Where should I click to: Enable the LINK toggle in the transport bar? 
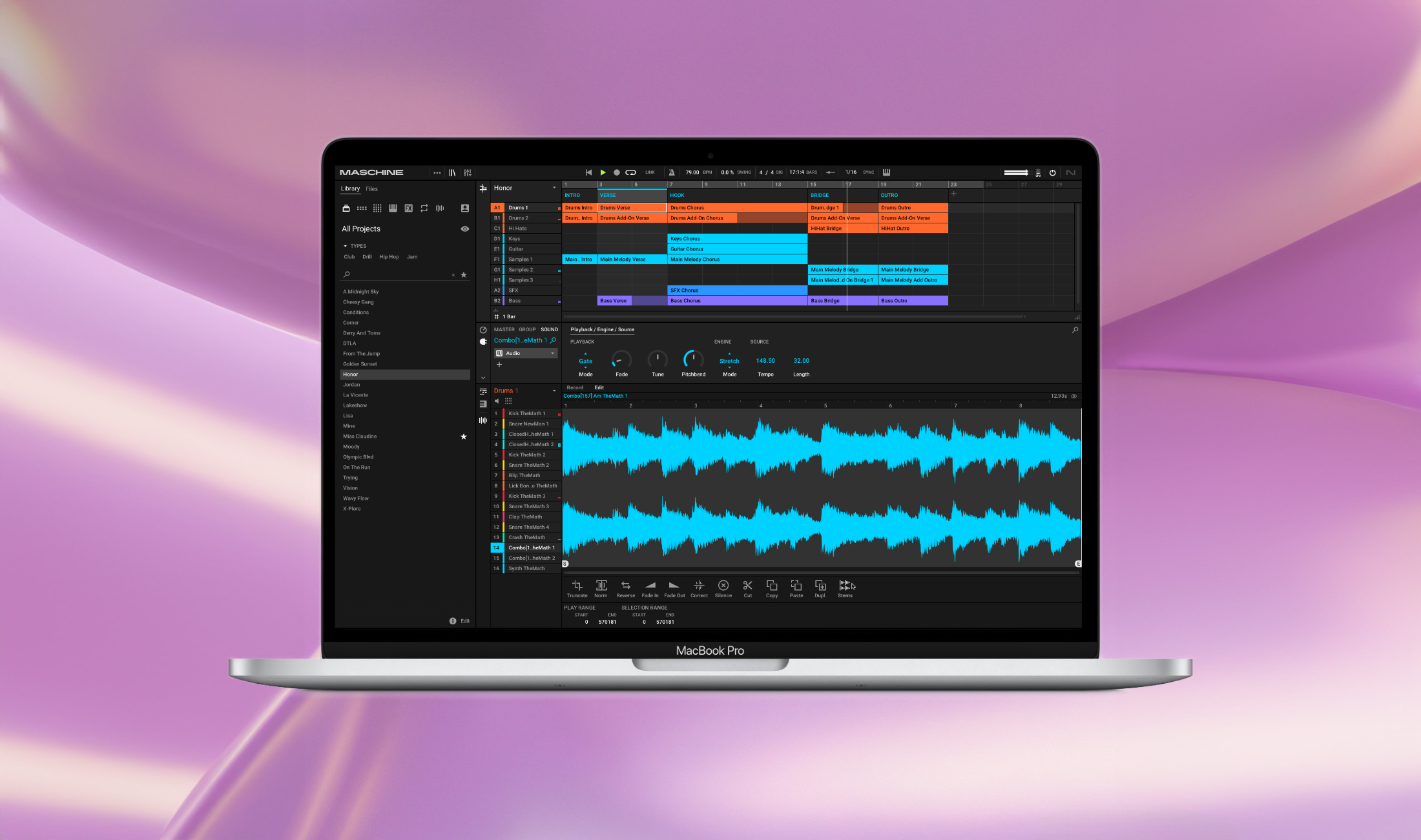650,172
